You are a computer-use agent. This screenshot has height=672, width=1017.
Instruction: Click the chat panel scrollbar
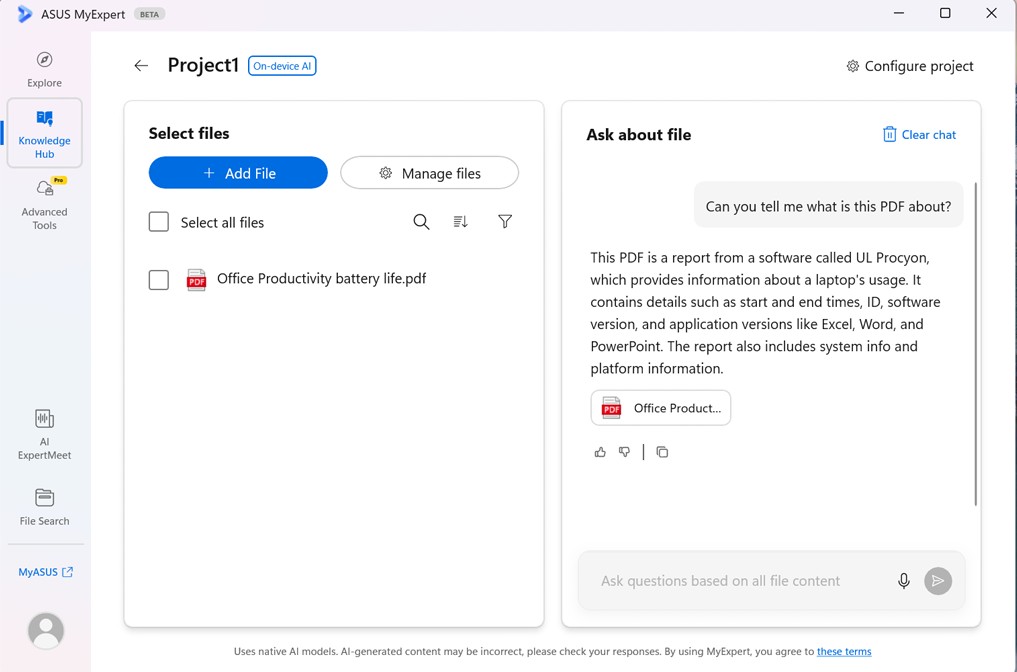[975, 344]
